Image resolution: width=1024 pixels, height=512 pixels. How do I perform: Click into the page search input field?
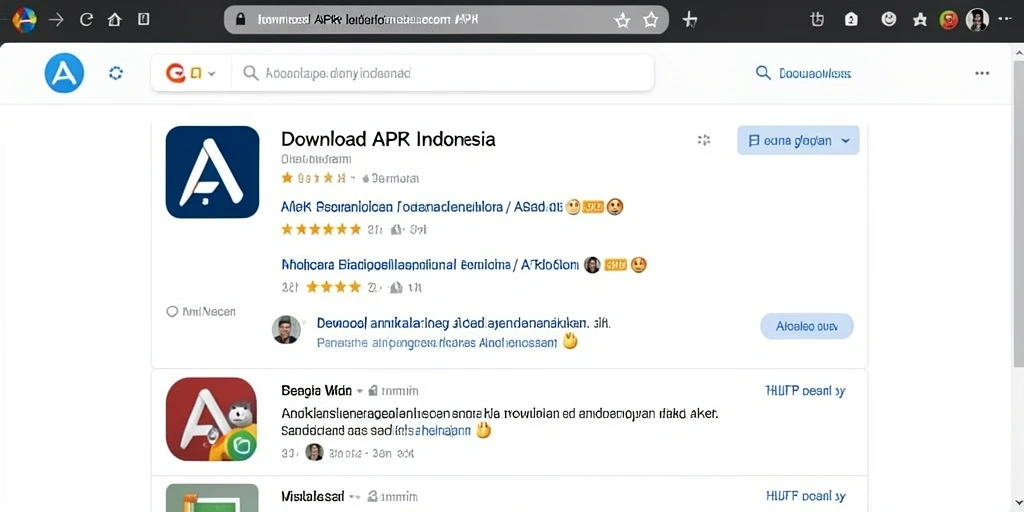click(x=444, y=73)
